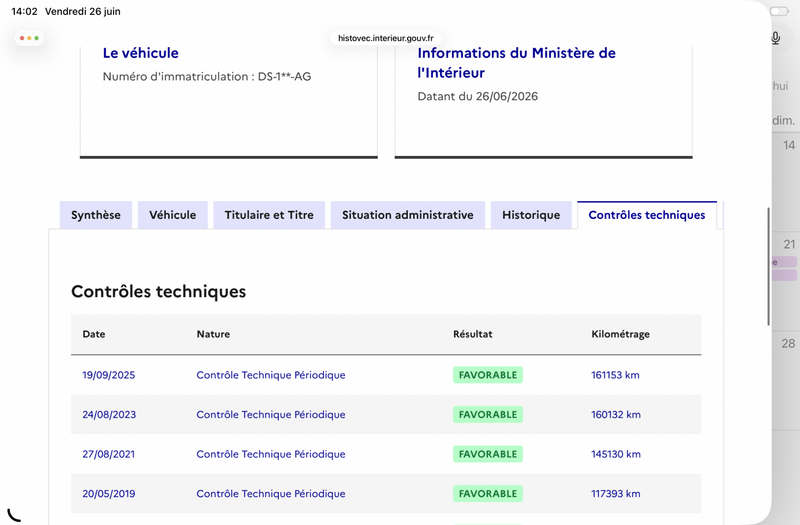This screenshot has width=800, height=525.
Task: Switch to the Synthèse tab
Action: click(x=96, y=215)
